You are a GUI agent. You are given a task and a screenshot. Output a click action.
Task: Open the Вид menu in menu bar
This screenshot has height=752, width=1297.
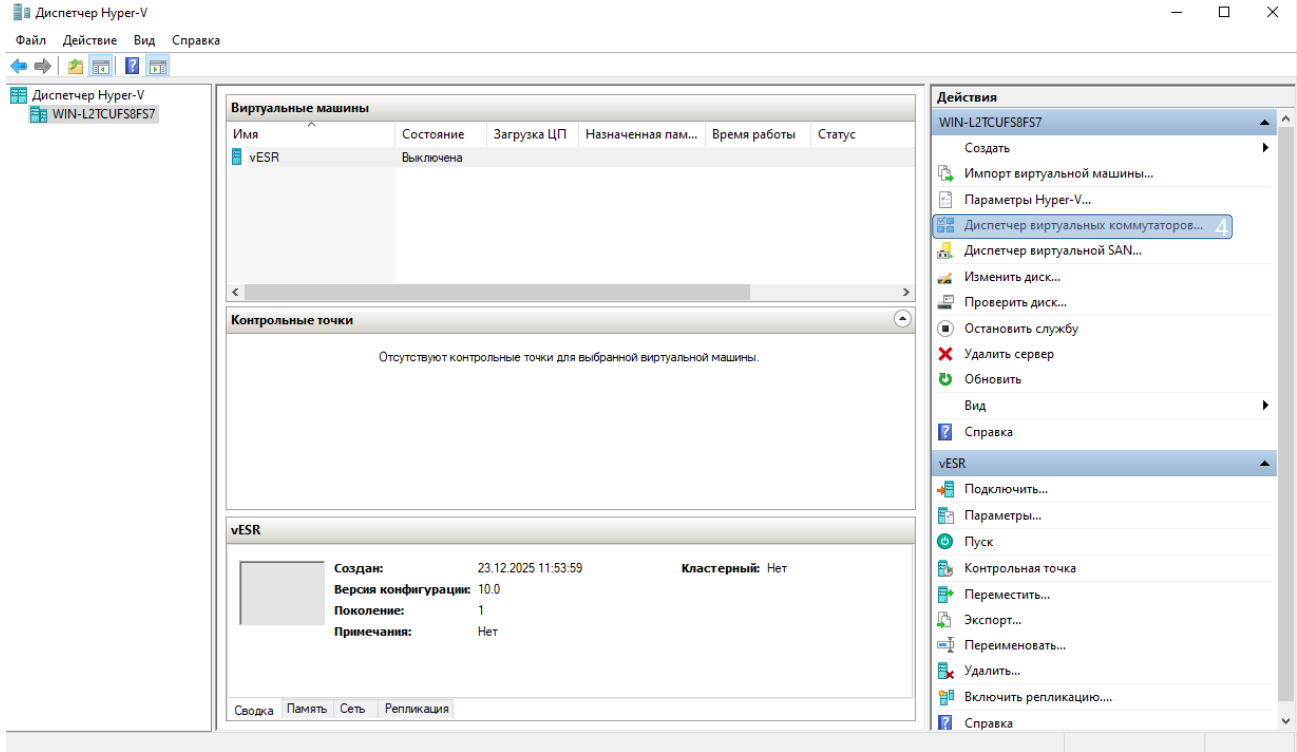tap(144, 40)
